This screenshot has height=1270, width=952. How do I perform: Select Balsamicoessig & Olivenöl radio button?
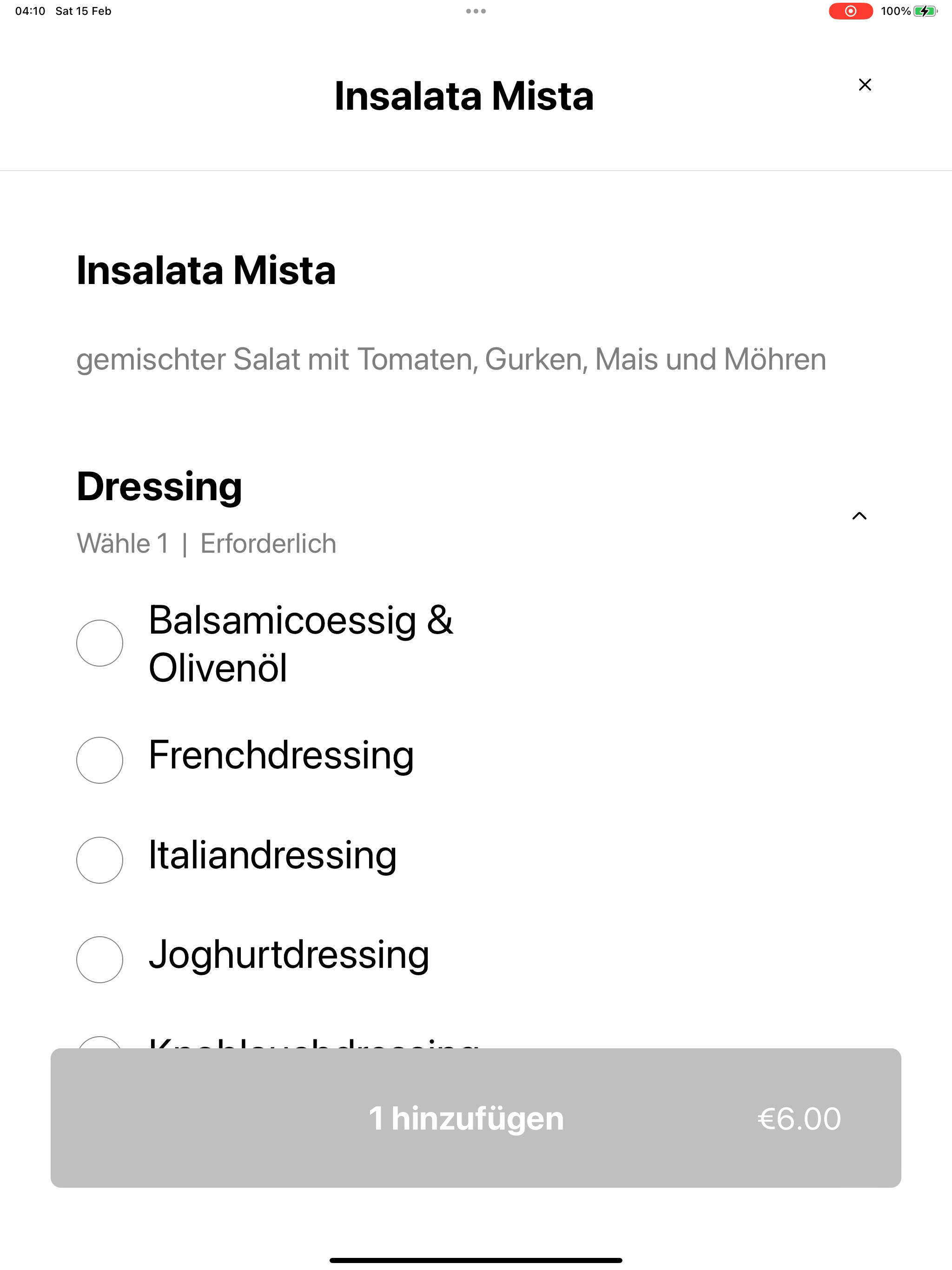coord(99,643)
